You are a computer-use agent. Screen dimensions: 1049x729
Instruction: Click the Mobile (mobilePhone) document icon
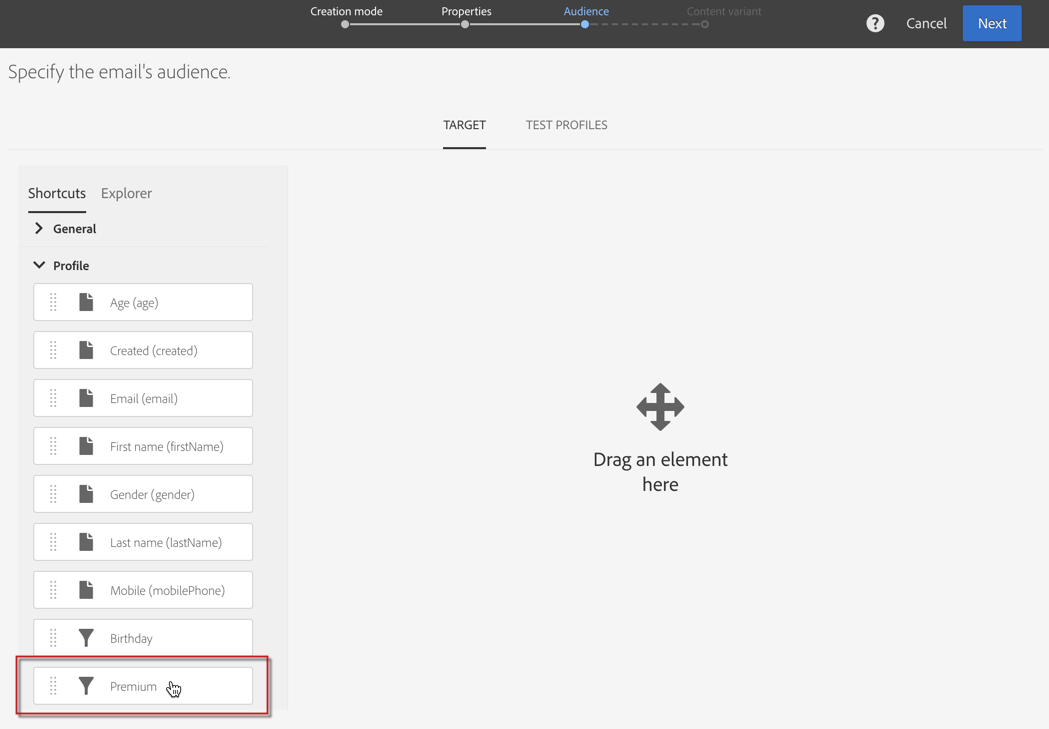click(x=86, y=590)
